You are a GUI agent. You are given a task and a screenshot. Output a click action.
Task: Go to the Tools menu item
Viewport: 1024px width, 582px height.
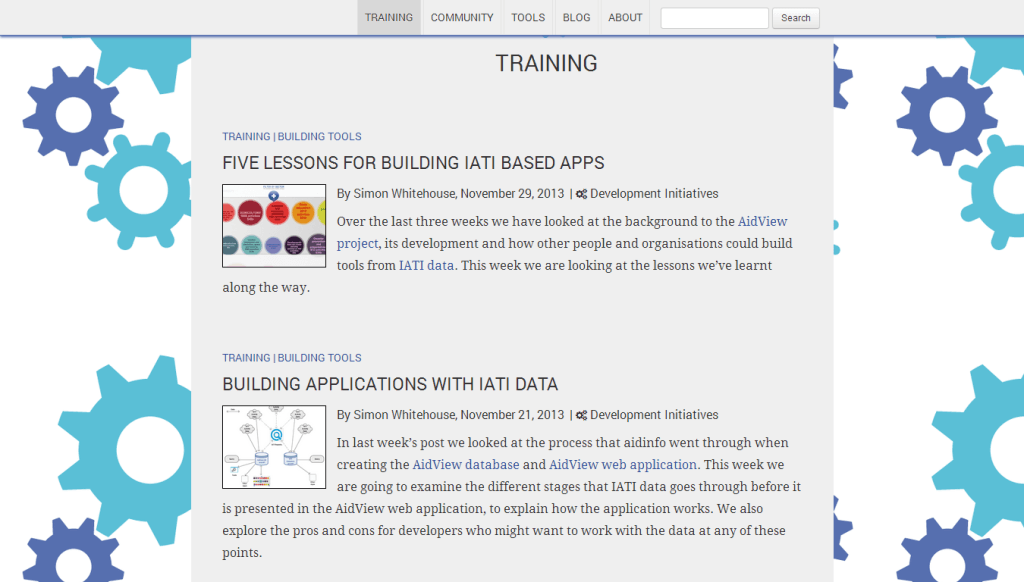[528, 18]
